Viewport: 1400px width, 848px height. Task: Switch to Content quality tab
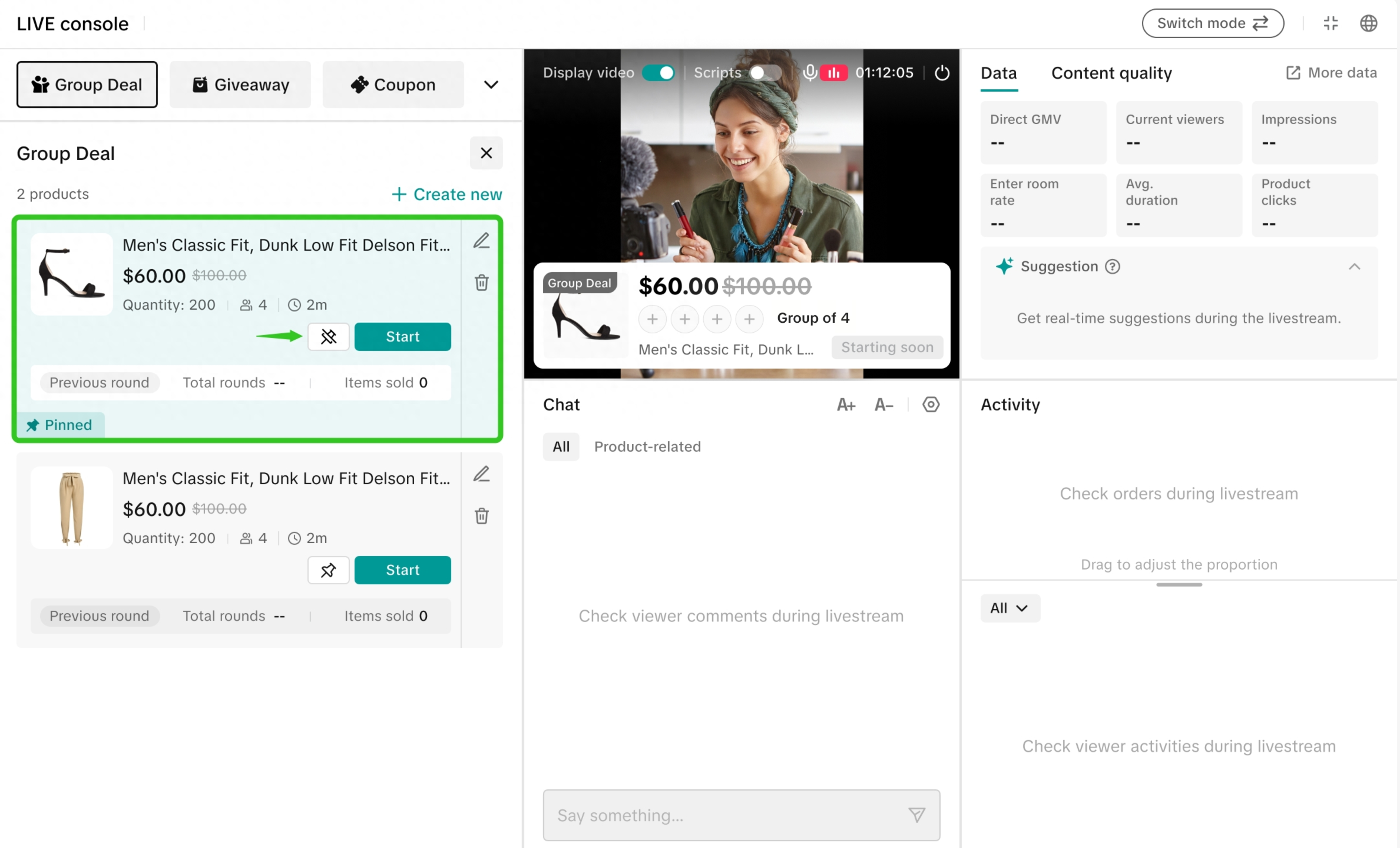(x=1111, y=73)
